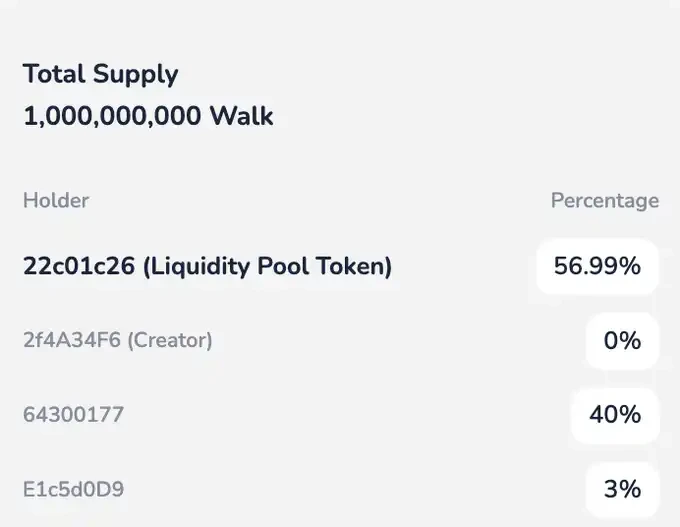Sort by the Holder column header
Image resolution: width=680 pixels, height=527 pixels.
[x=56, y=200]
